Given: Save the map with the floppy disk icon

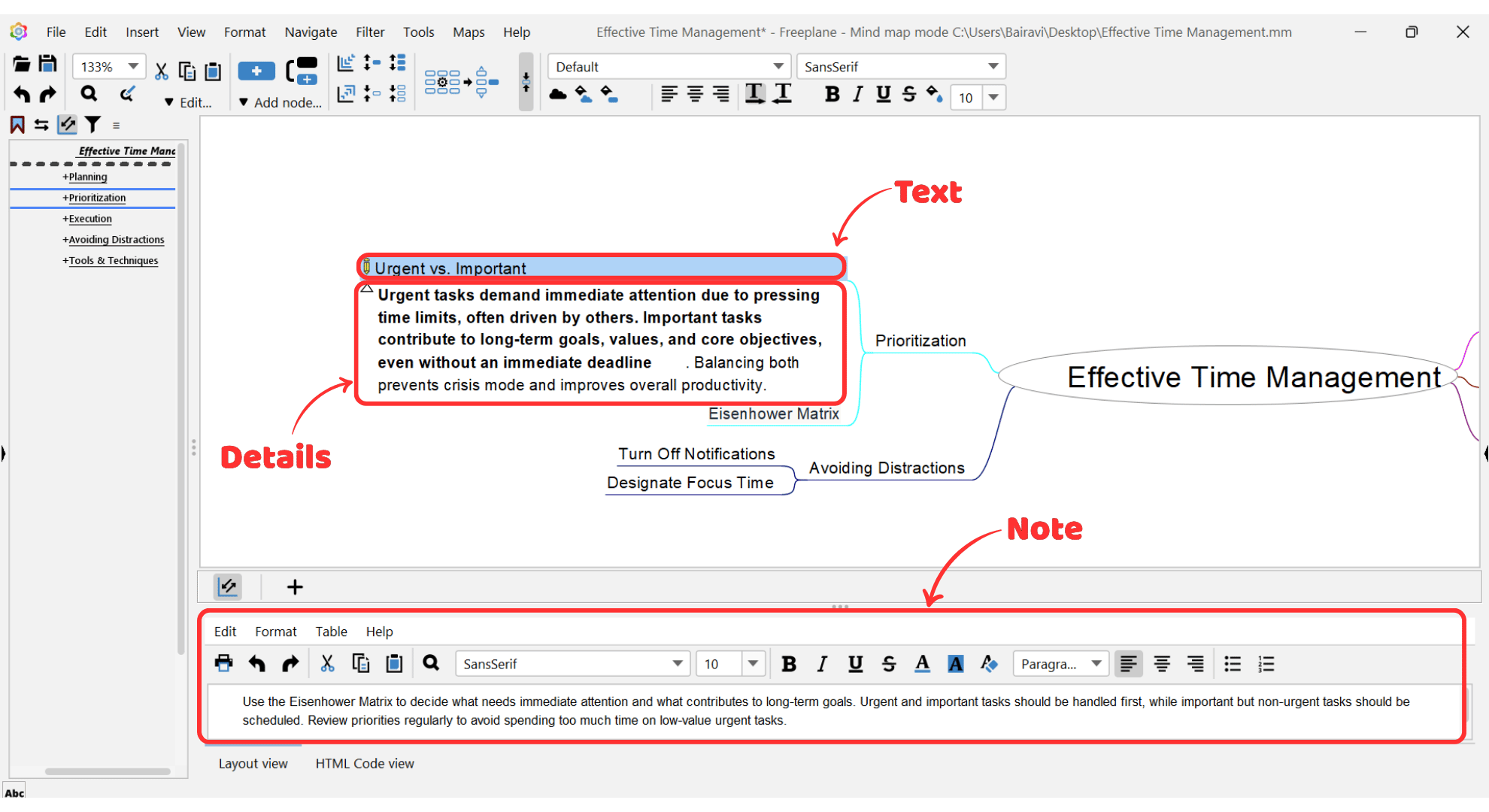Looking at the screenshot, I should (47, 65).
